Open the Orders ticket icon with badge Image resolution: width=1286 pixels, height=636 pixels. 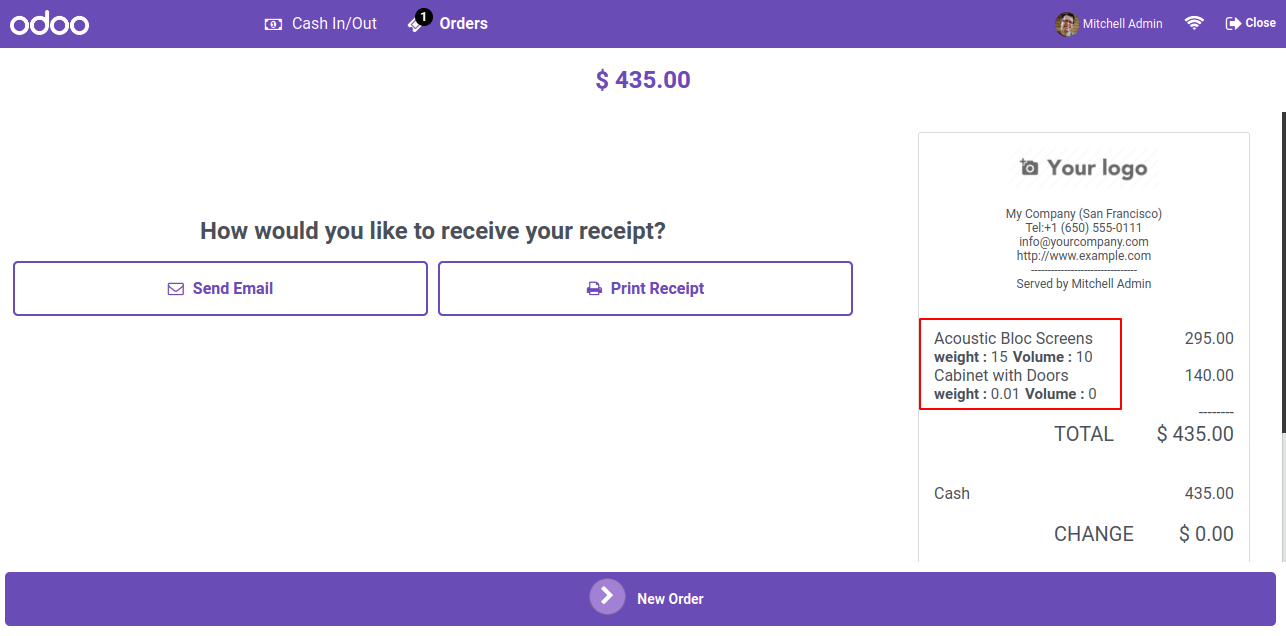pos(419,21)
